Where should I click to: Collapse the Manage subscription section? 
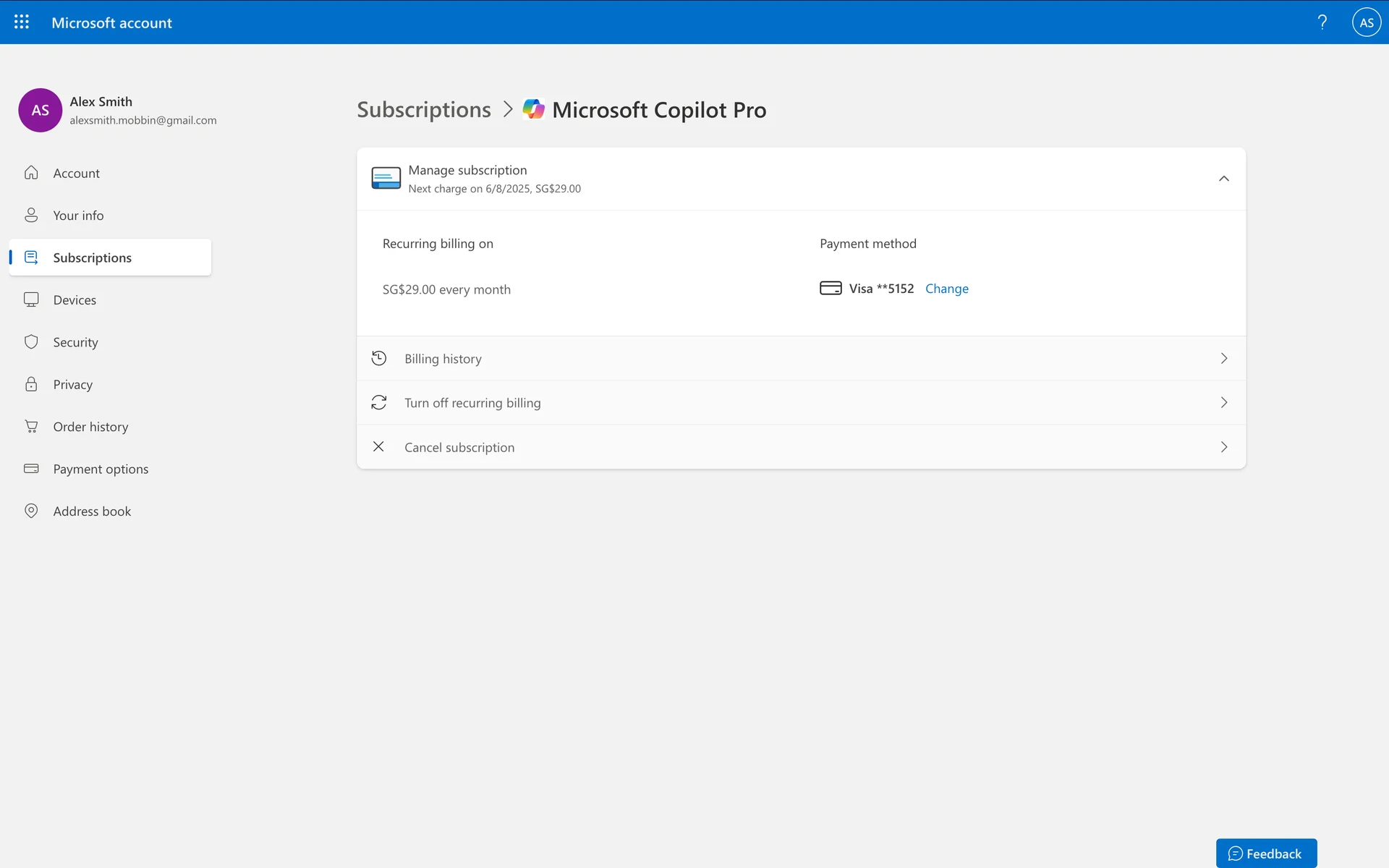tap(1223, 179)
